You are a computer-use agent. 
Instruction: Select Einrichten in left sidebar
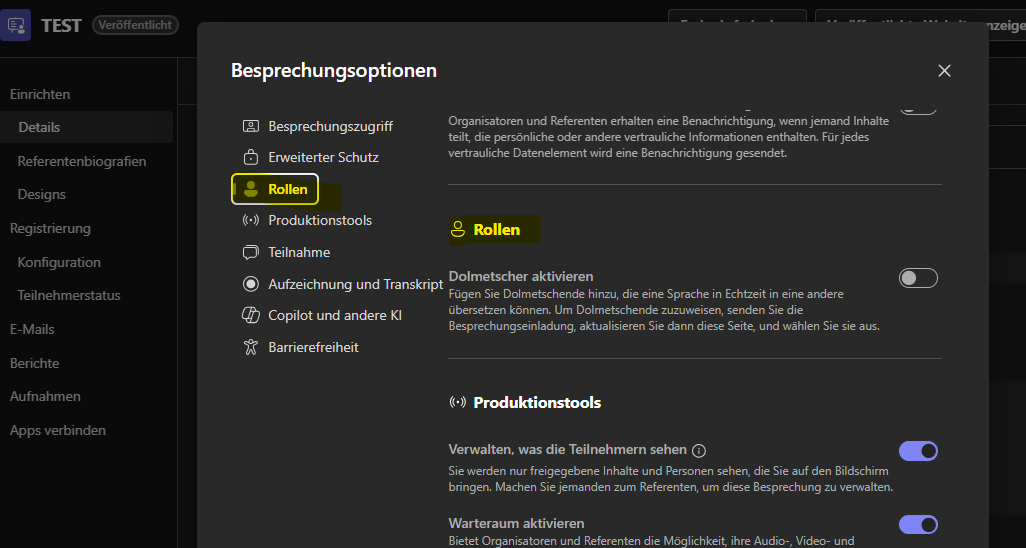coord(40,94)
